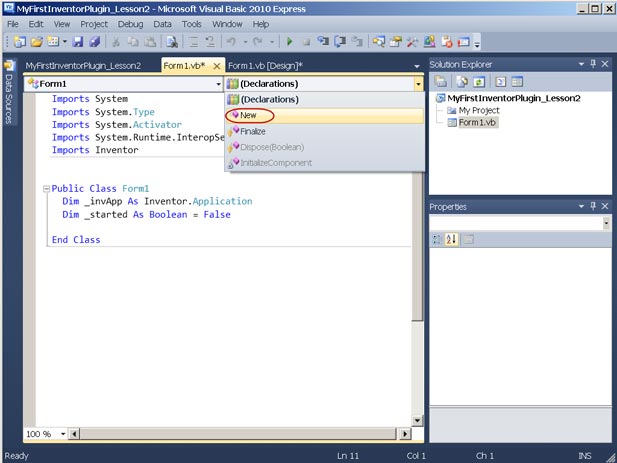Open the 100 % zoom level dropdown
Viewport: 617px width, 463px height.
click(x=61, y=434)
